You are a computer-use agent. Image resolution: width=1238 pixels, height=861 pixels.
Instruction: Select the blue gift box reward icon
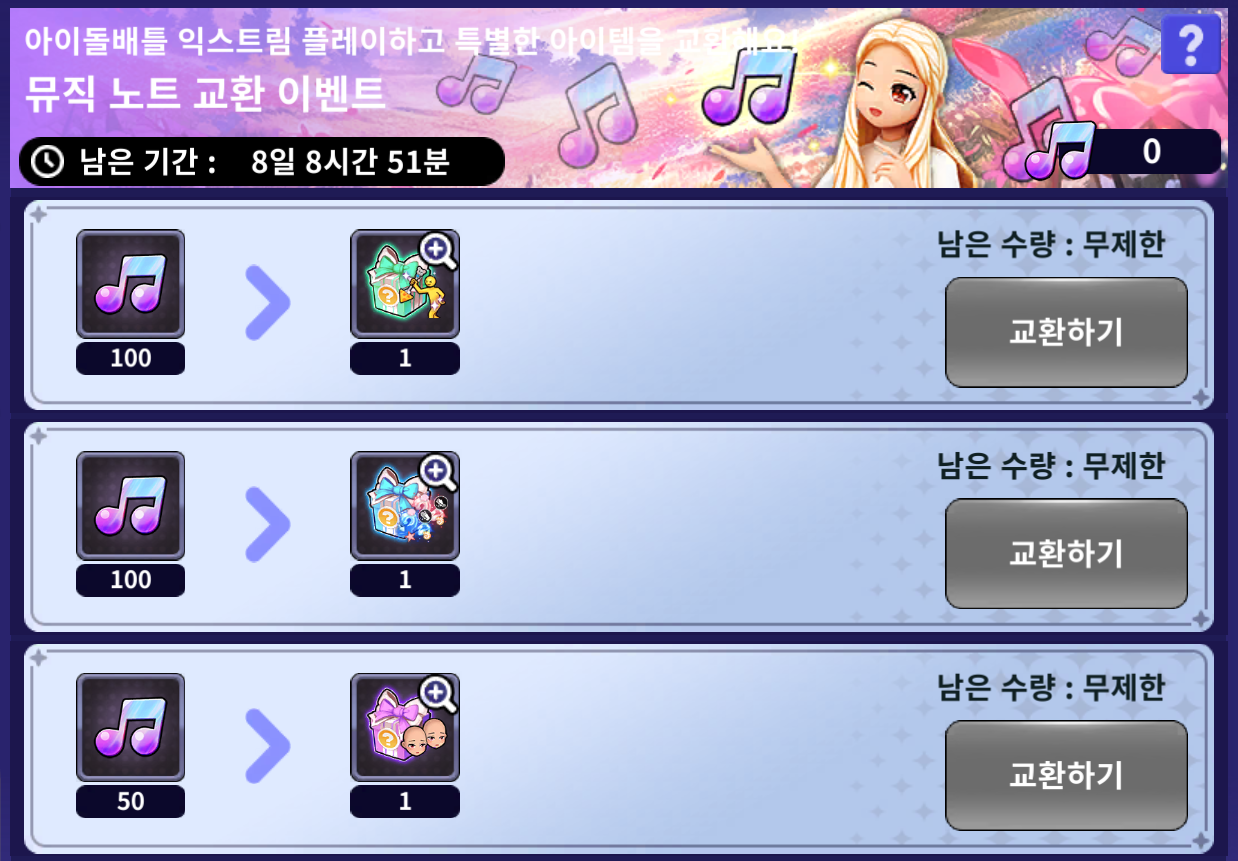(405, 506)
